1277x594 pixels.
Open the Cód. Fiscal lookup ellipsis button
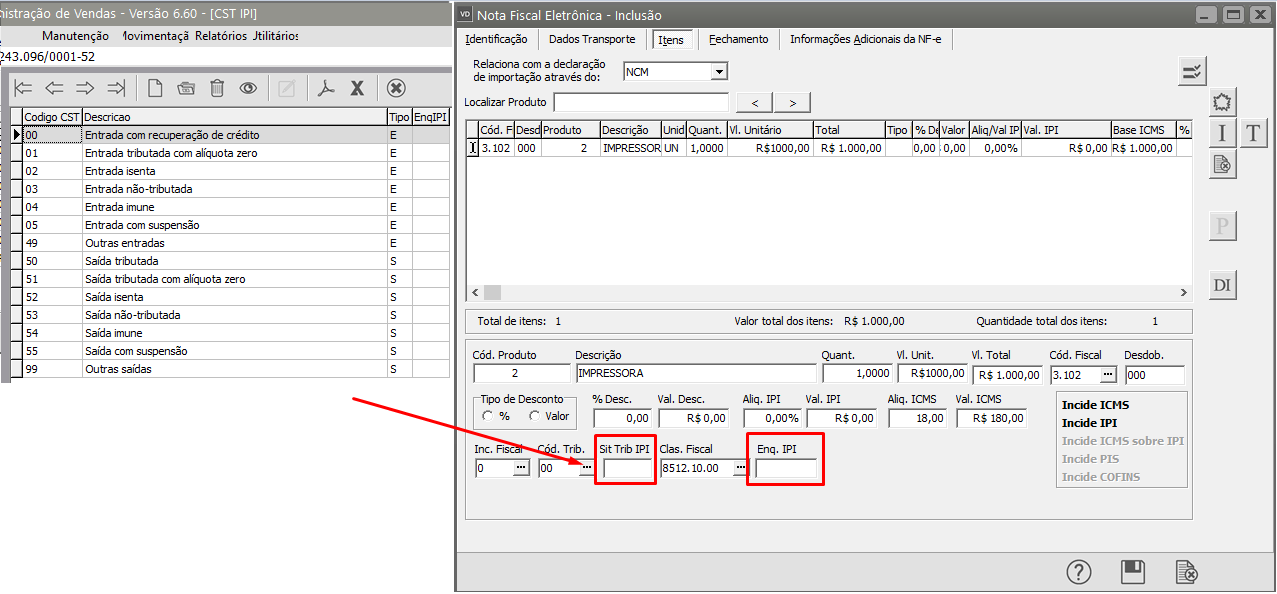(1108, 374)
